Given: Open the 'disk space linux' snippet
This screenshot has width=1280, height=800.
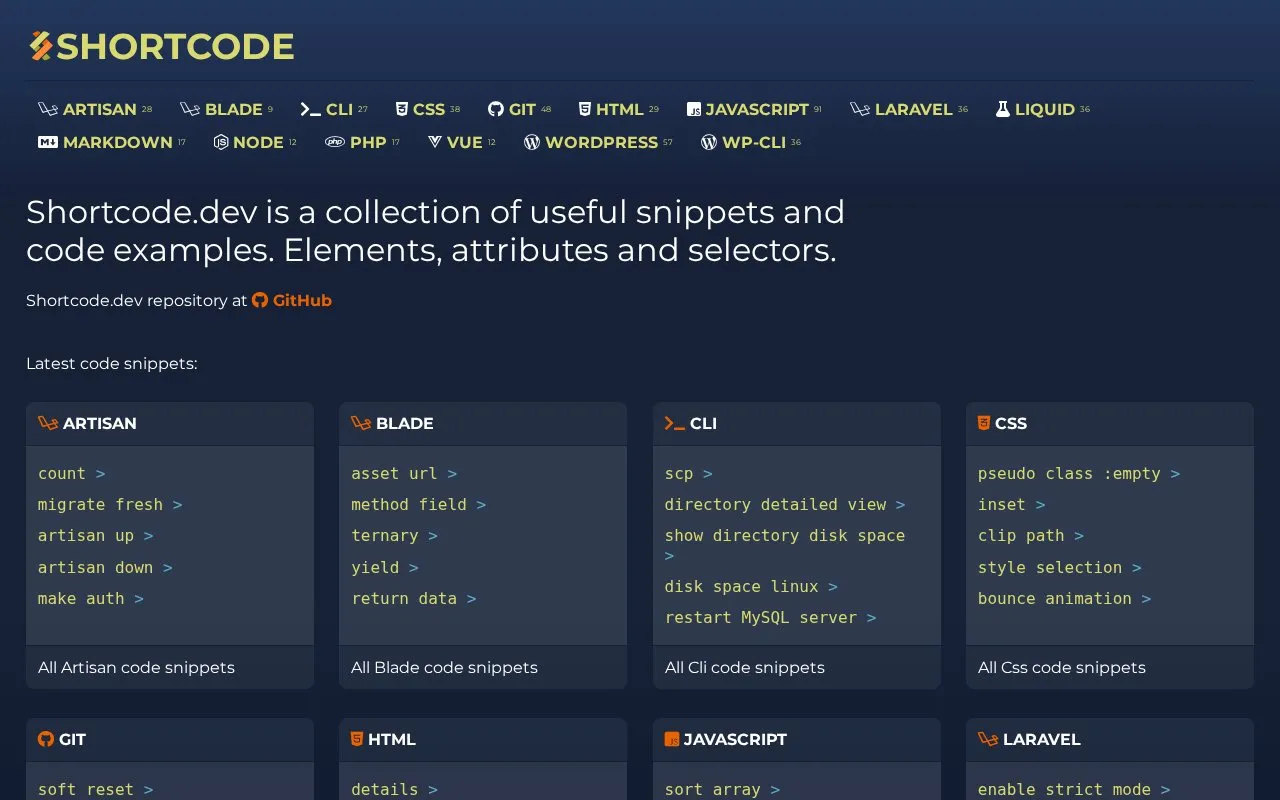Looking at the screenshot, I should tap(751, 586).
